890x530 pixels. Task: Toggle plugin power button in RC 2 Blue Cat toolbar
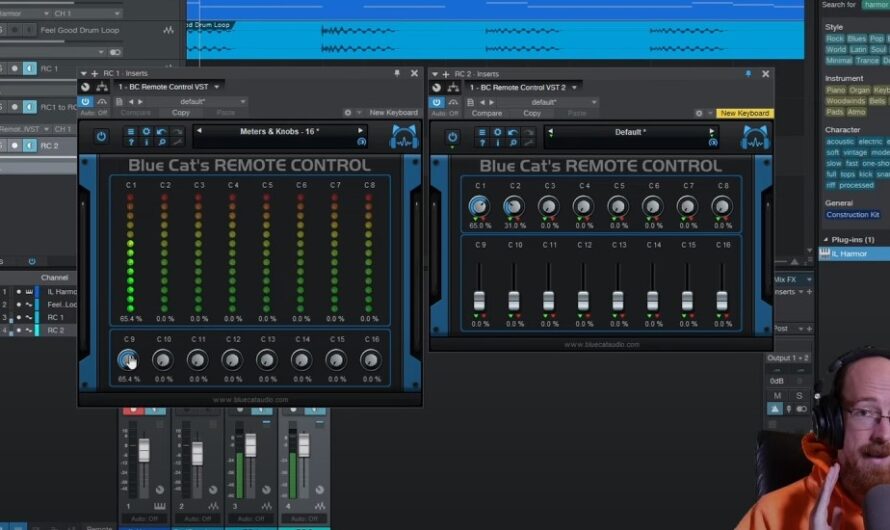452,137
